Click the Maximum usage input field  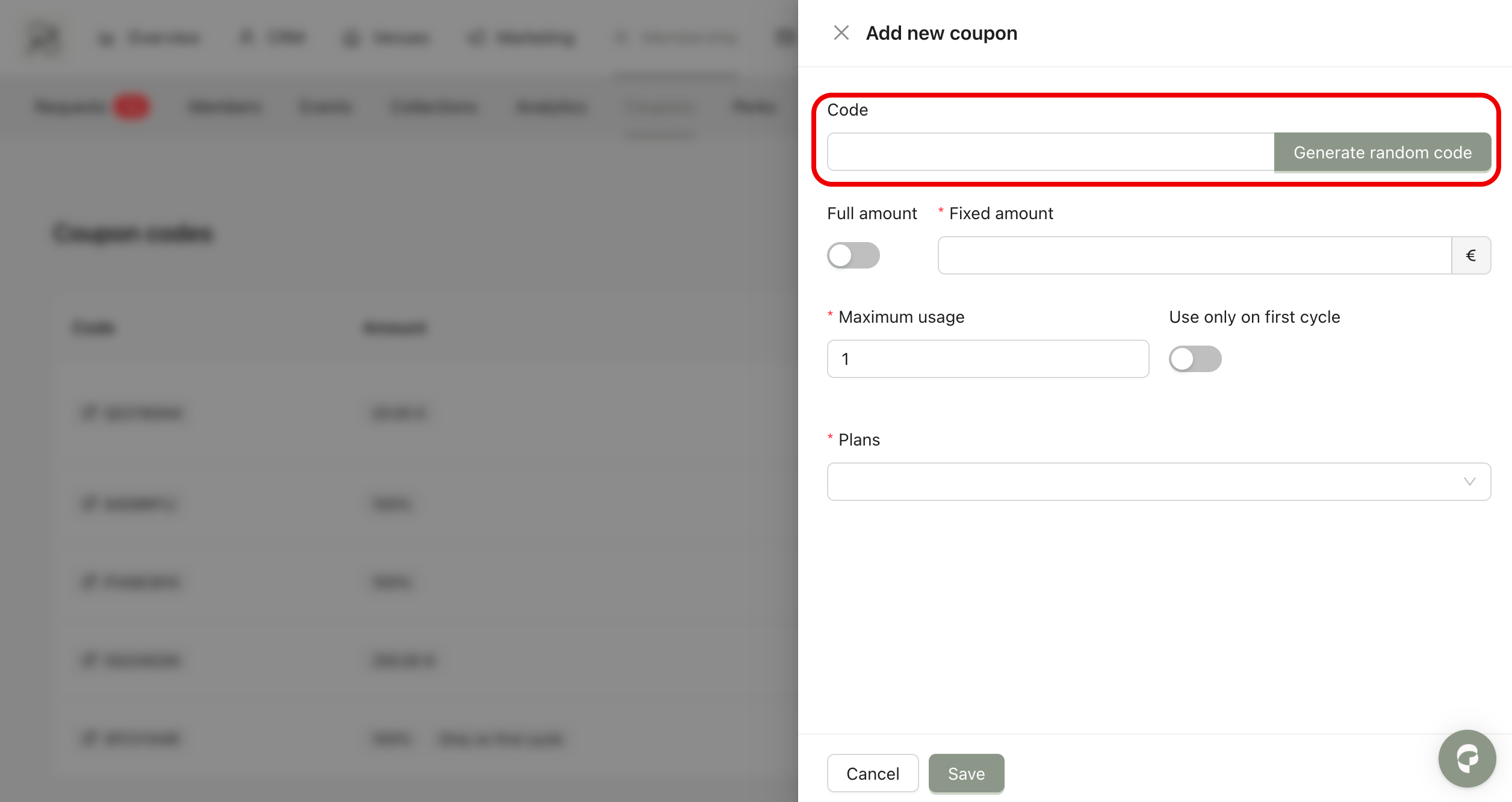987,359
